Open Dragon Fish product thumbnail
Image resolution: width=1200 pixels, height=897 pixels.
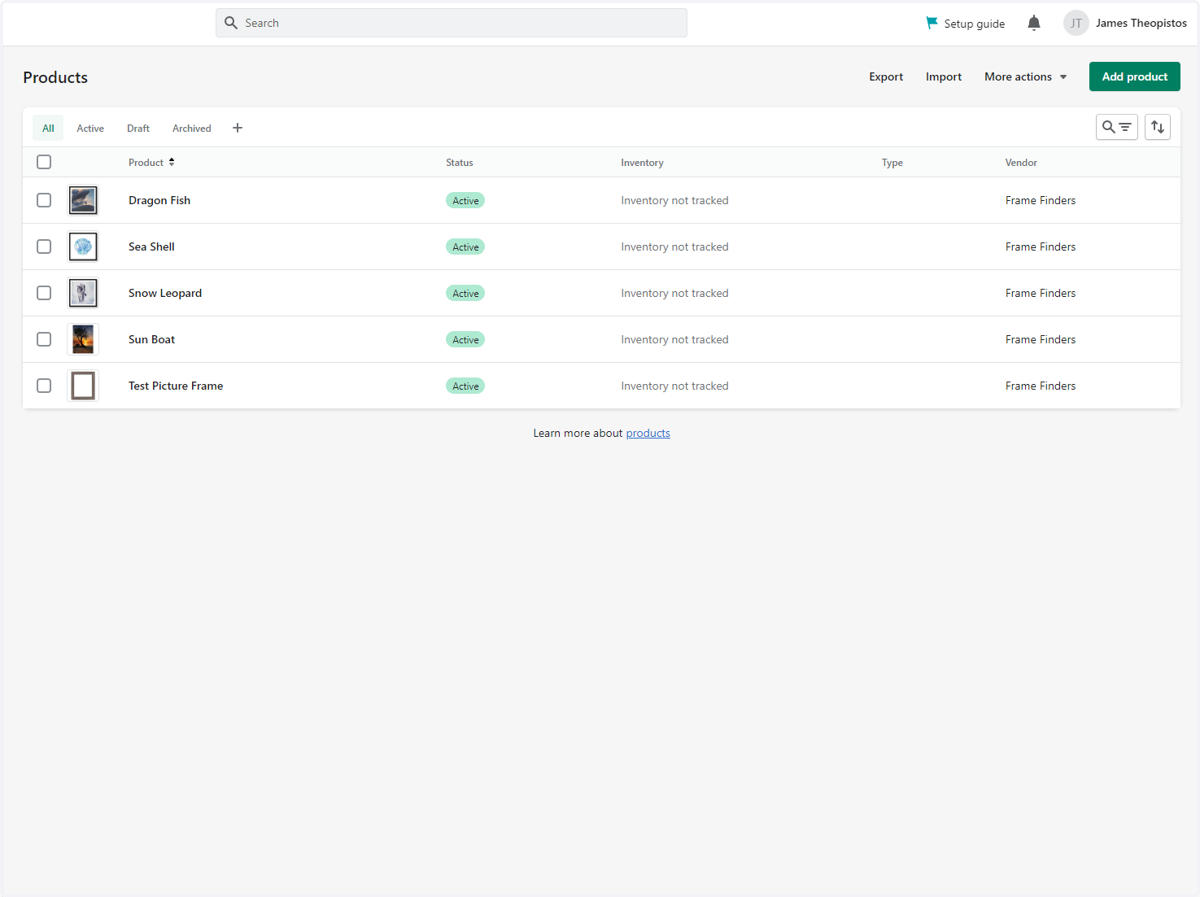83,200
